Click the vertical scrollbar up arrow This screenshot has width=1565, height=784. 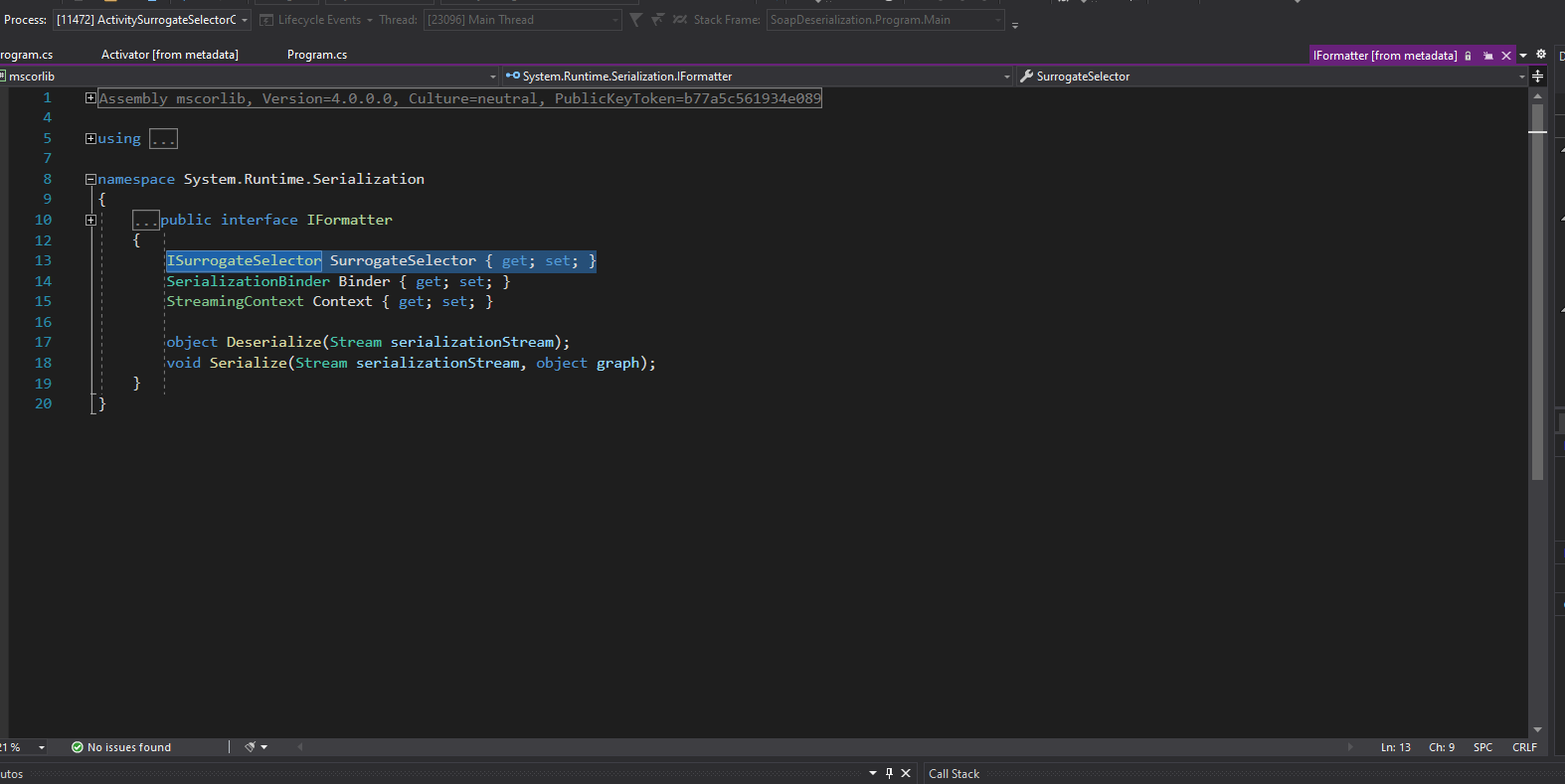tap(1537, 96)
